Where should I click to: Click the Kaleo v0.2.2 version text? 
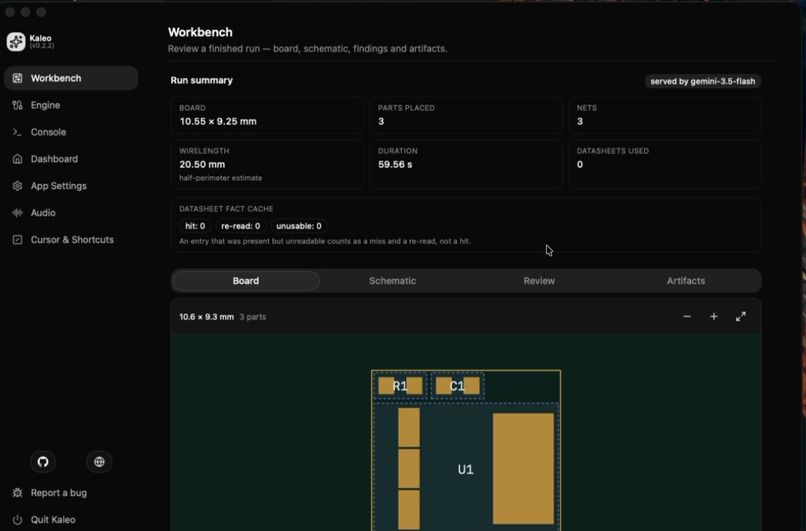(x=42, y=46)
